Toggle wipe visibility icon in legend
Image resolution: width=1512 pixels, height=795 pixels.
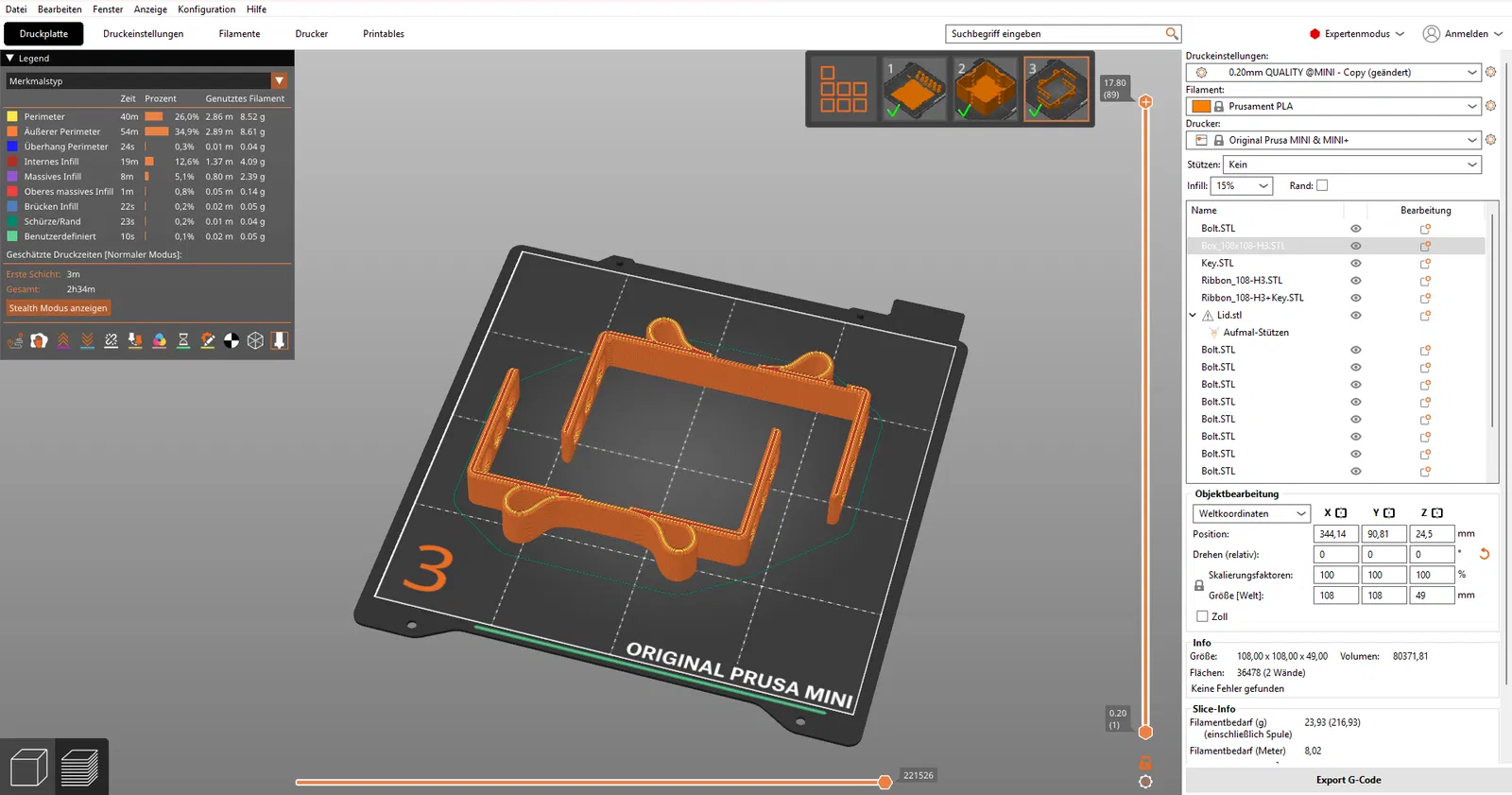pyautogui.click(x=39, y=340)
